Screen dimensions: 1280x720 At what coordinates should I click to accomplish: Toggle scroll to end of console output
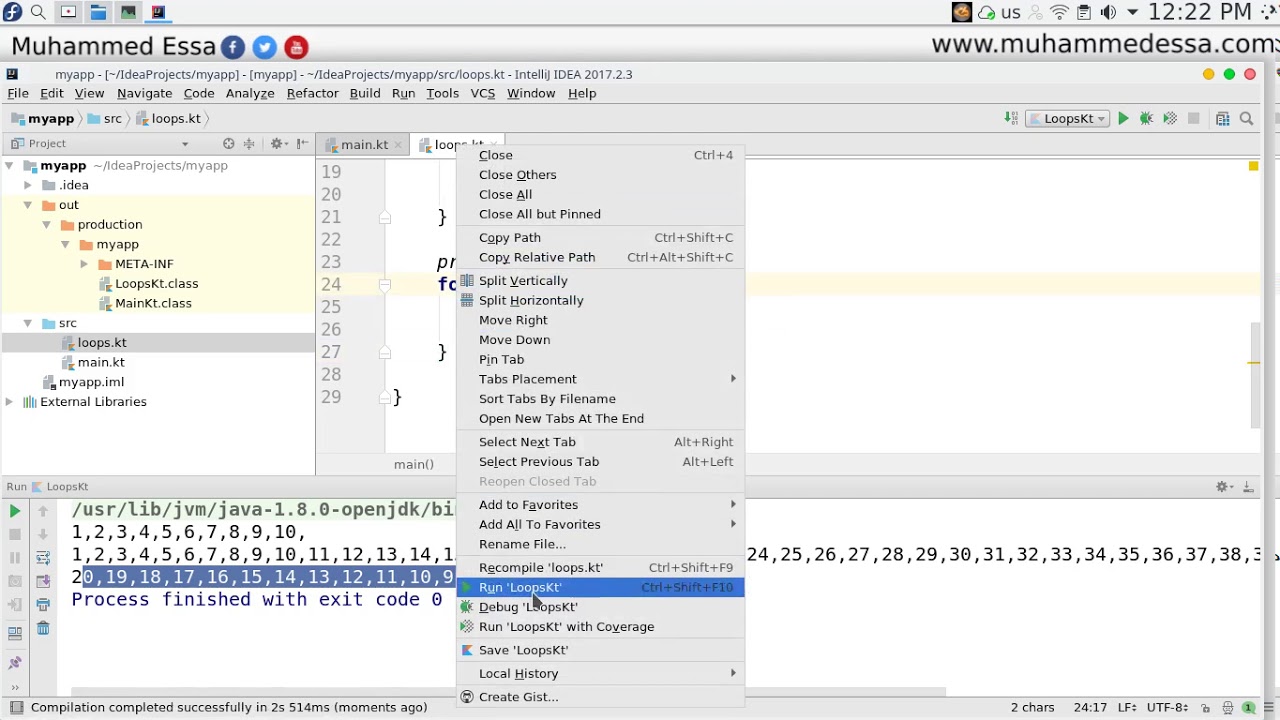pyautogui.click(x=43, y=582)
